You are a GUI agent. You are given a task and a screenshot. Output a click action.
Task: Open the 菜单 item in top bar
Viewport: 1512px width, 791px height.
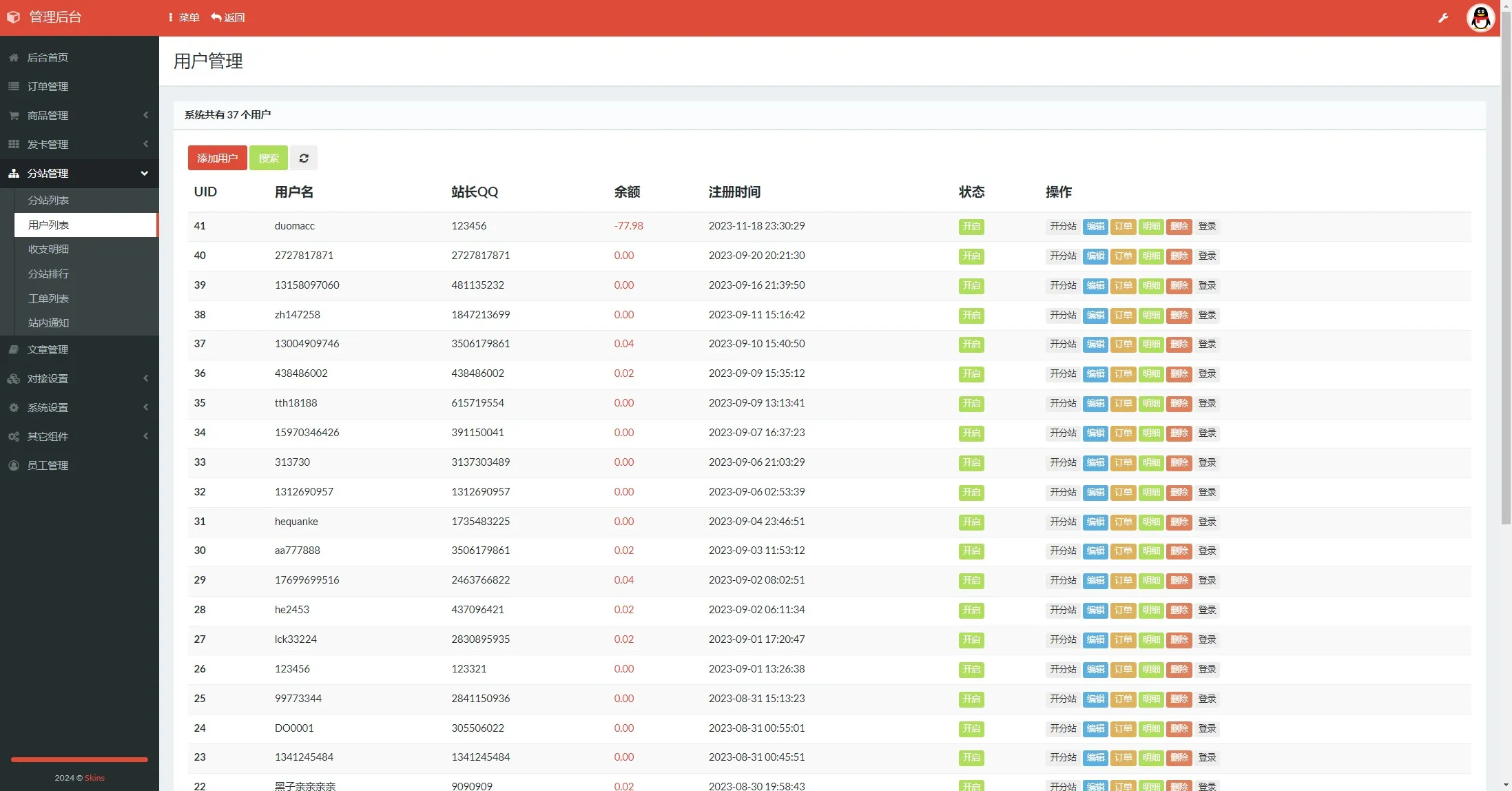click(x=184, y=18)
